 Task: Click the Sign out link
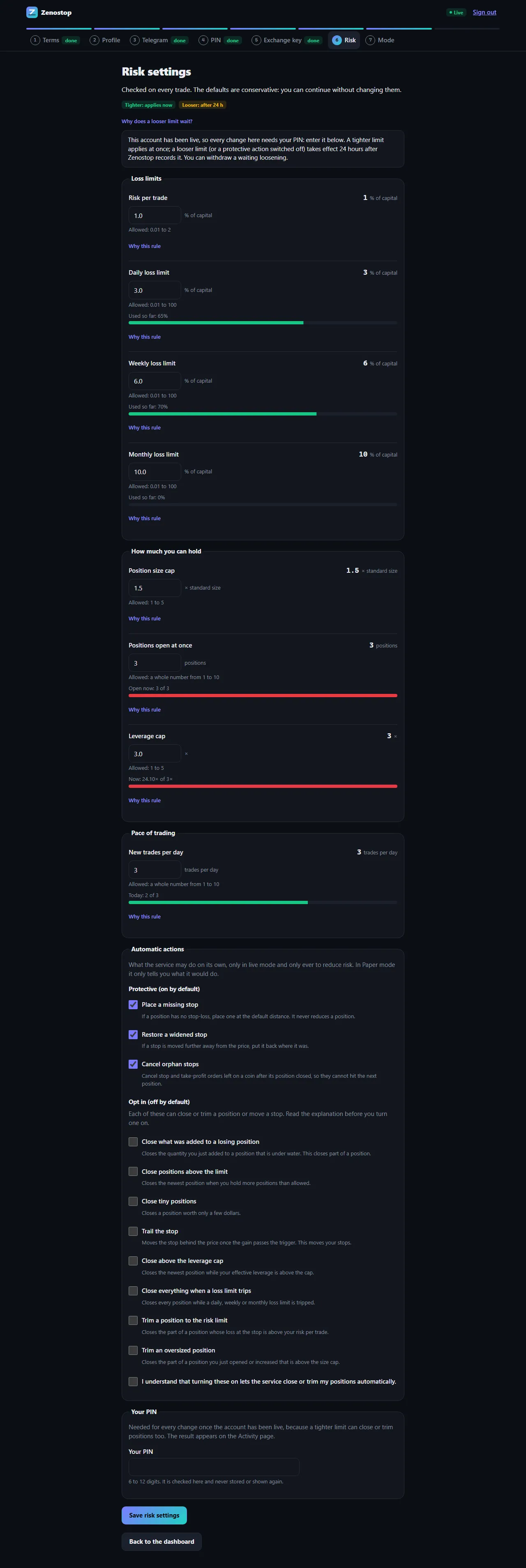tap(484, 12)
